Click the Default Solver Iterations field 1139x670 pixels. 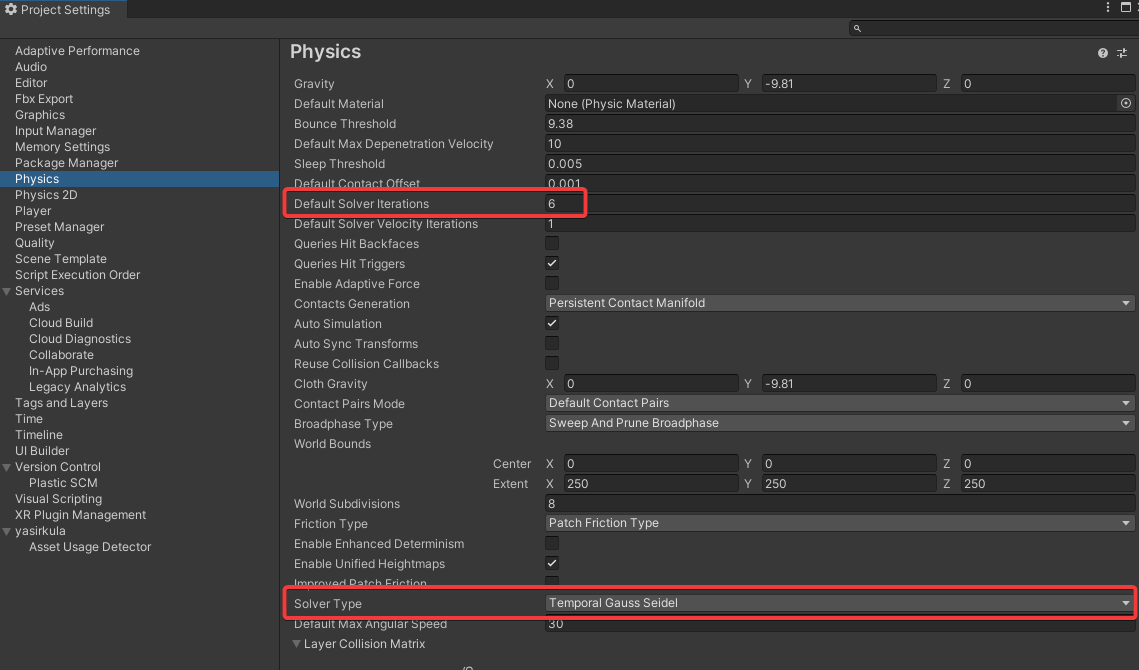coord(840,204)
